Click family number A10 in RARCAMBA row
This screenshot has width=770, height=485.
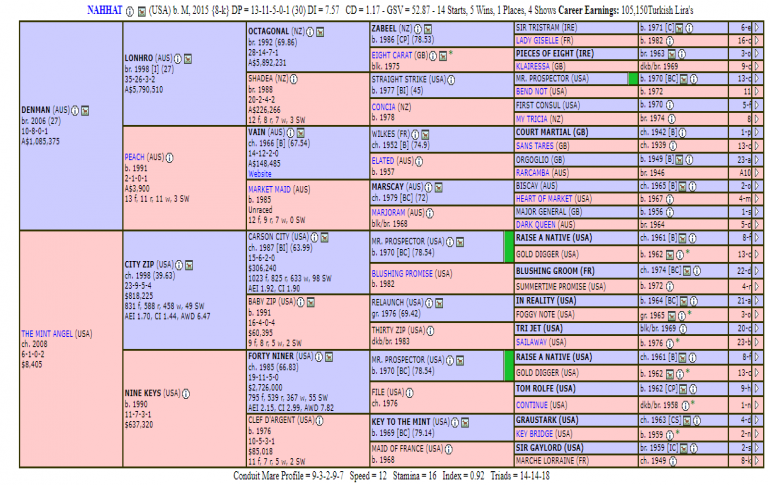tap(745, 173)
